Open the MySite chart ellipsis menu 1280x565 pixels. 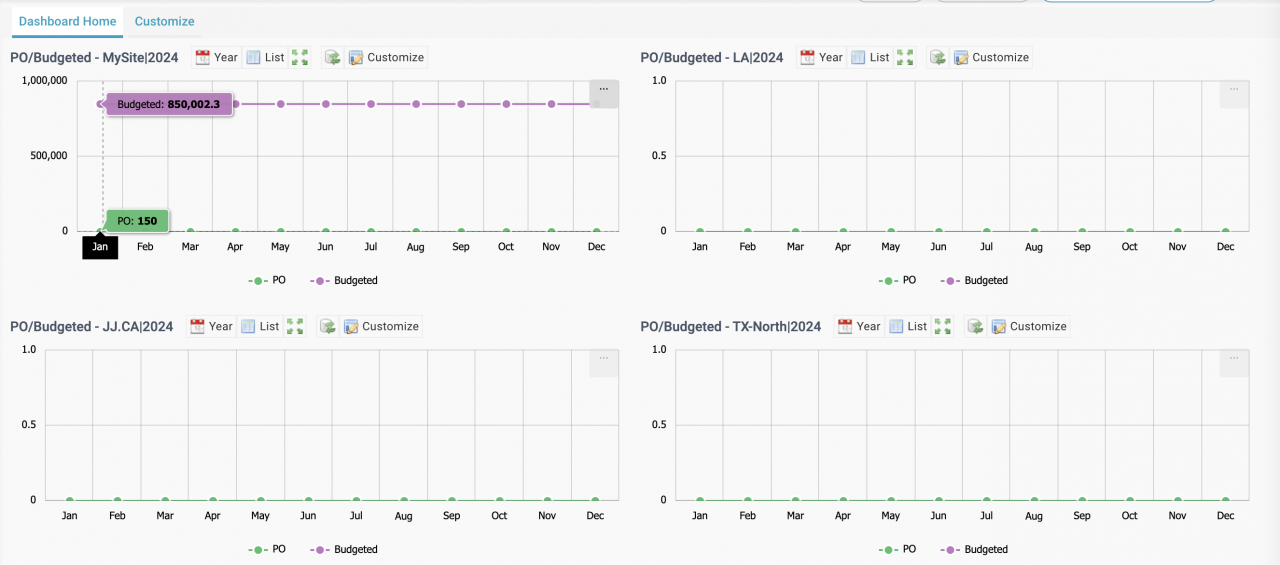tap(603, 90)
